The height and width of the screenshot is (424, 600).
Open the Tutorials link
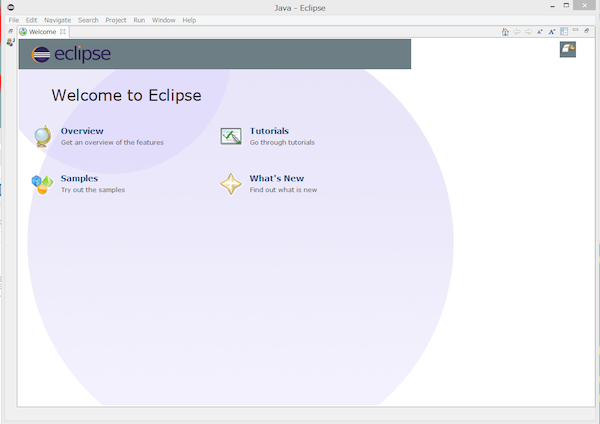(269, 131)
